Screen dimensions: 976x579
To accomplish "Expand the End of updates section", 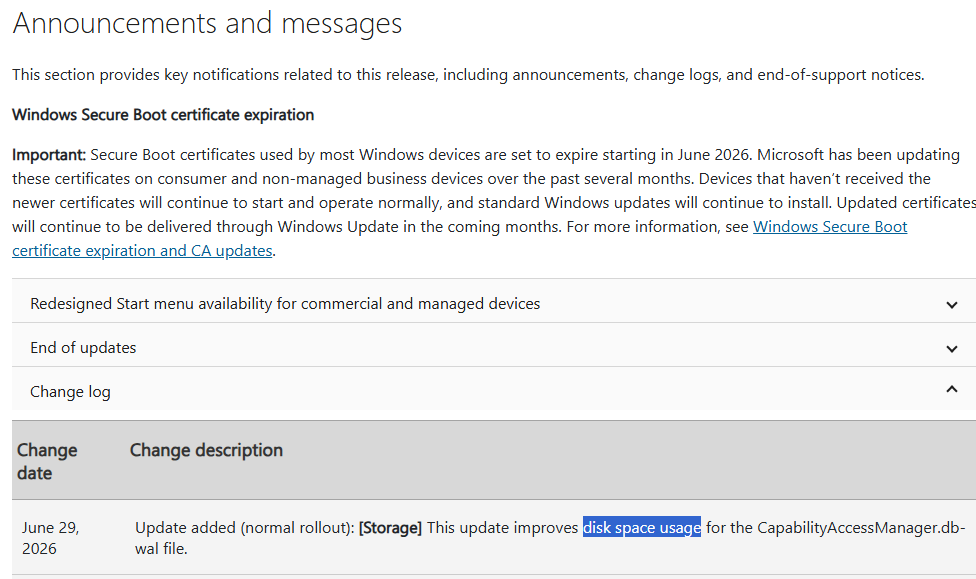I will coord(494,347).
